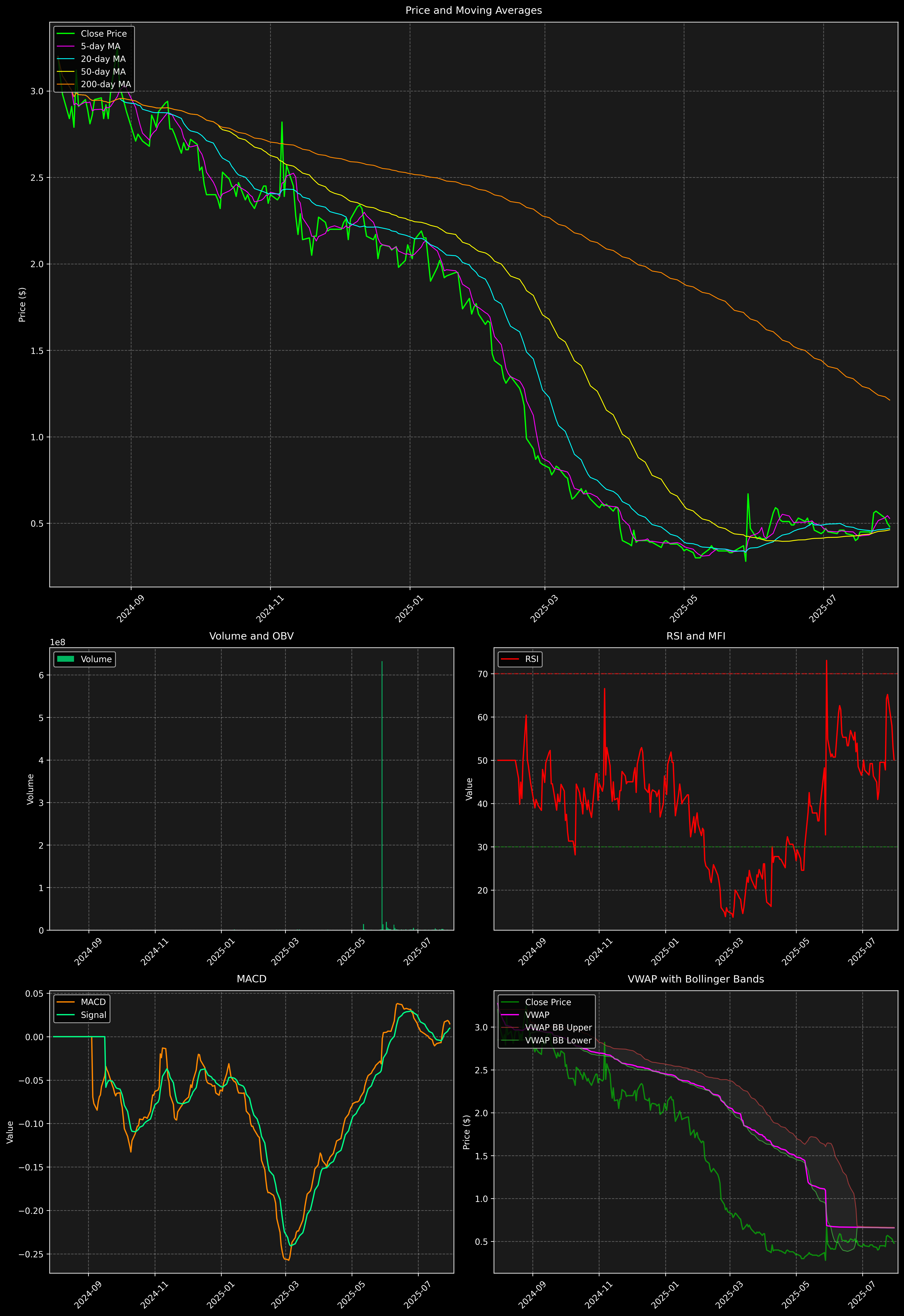The image size is (904, 1316).
Task: Click the 'MACD' chart title
Action: [x=252, y=979]
